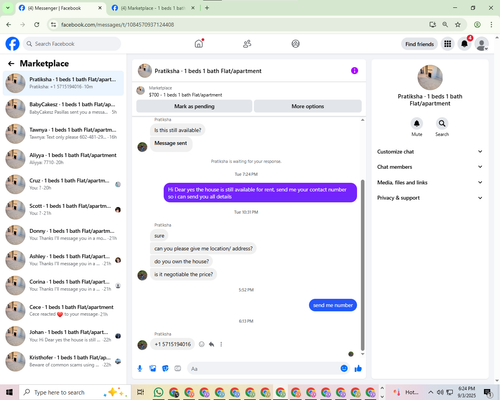Open the account profile avatar menu

[x=481, y=44]
